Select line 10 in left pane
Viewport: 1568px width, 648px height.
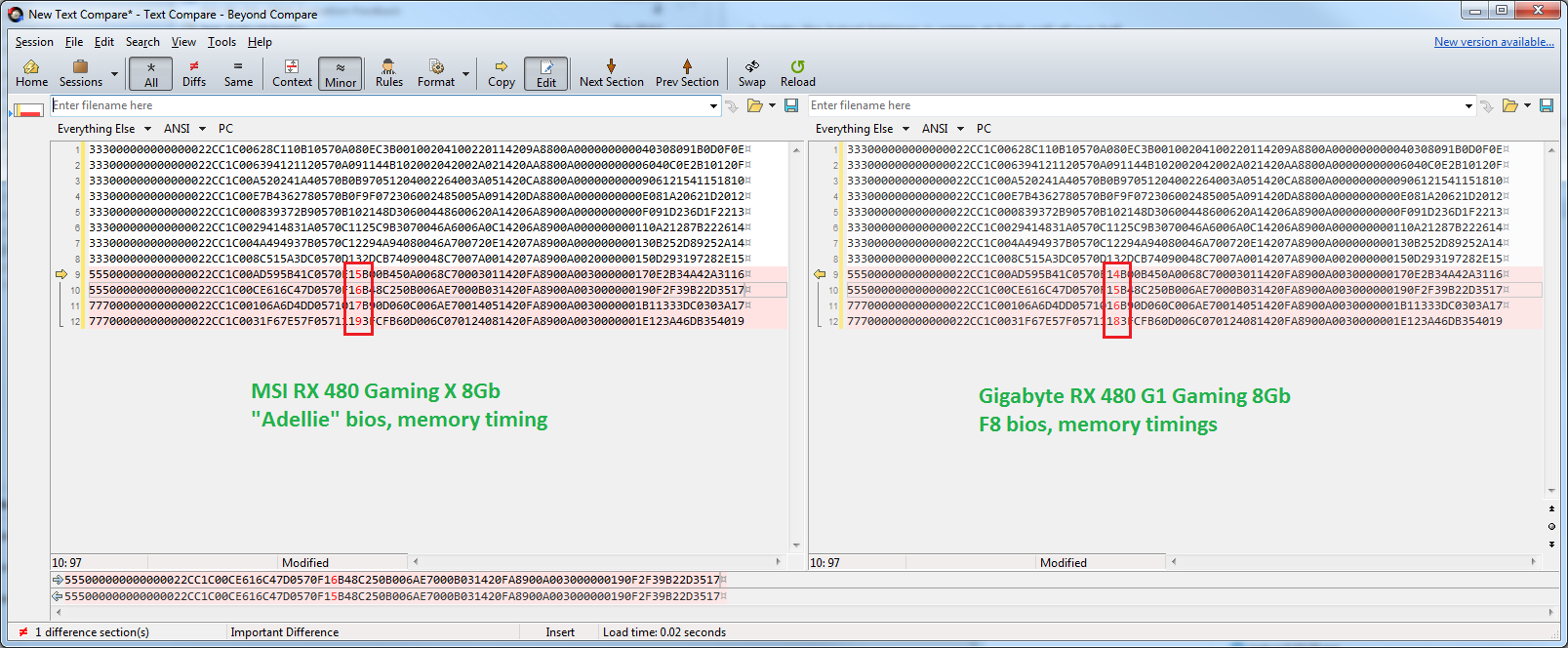418,290
